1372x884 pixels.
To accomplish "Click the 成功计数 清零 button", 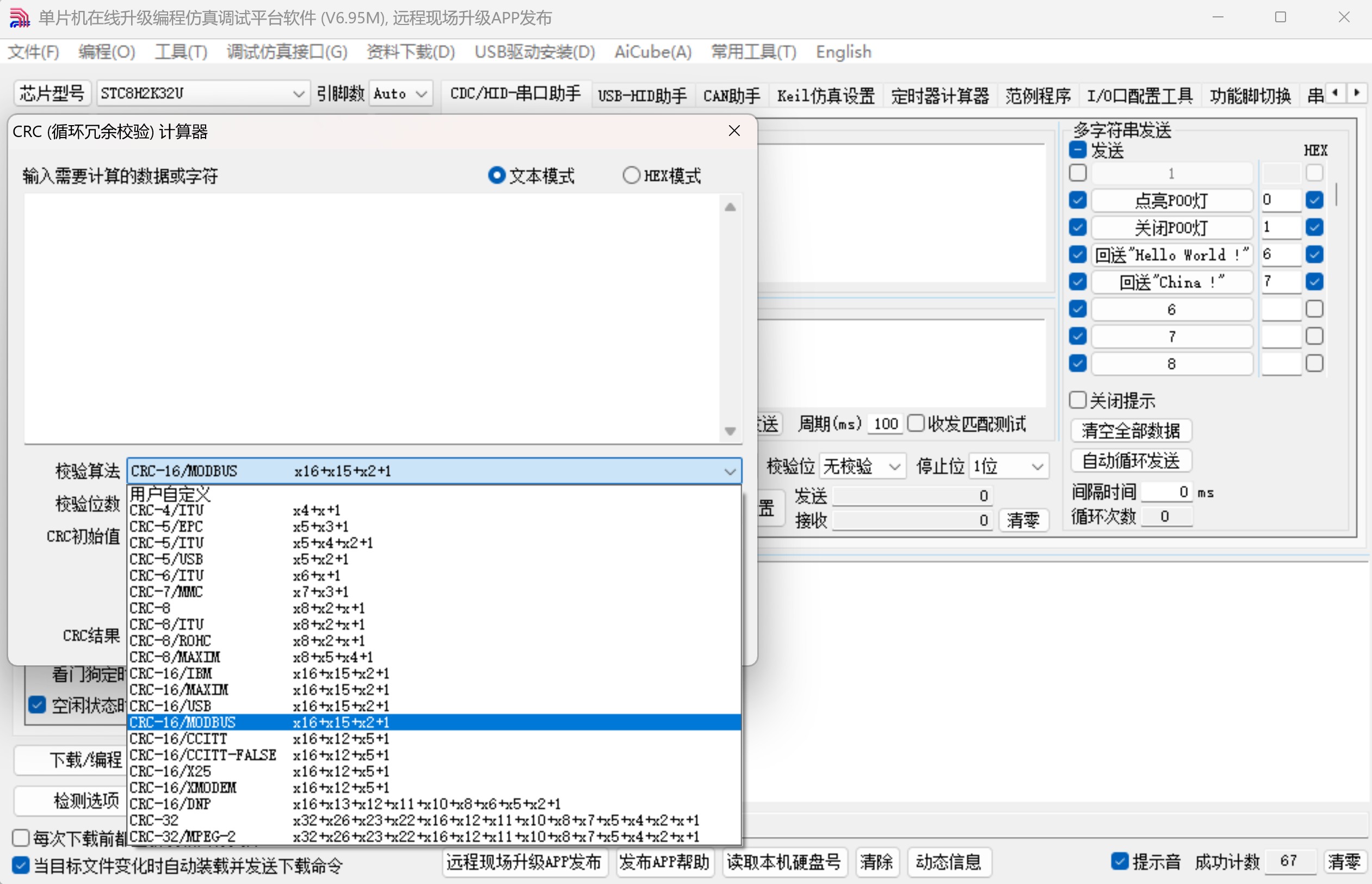I will click(x=1344, y=861).
